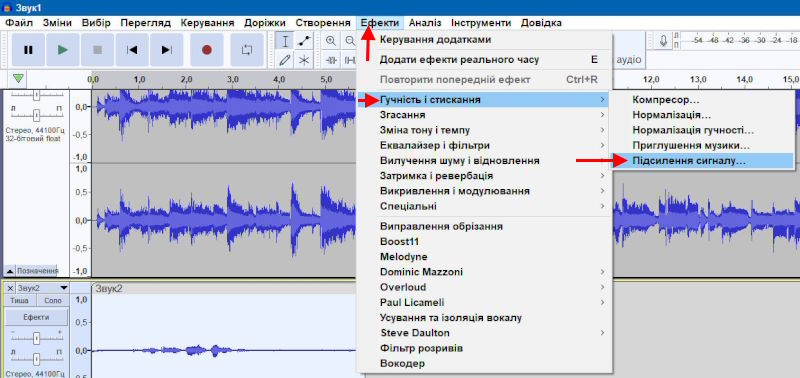Expand the Зміна тону і темпу submenu
Viewport: 800px width, 378px height.
point(484,130)
